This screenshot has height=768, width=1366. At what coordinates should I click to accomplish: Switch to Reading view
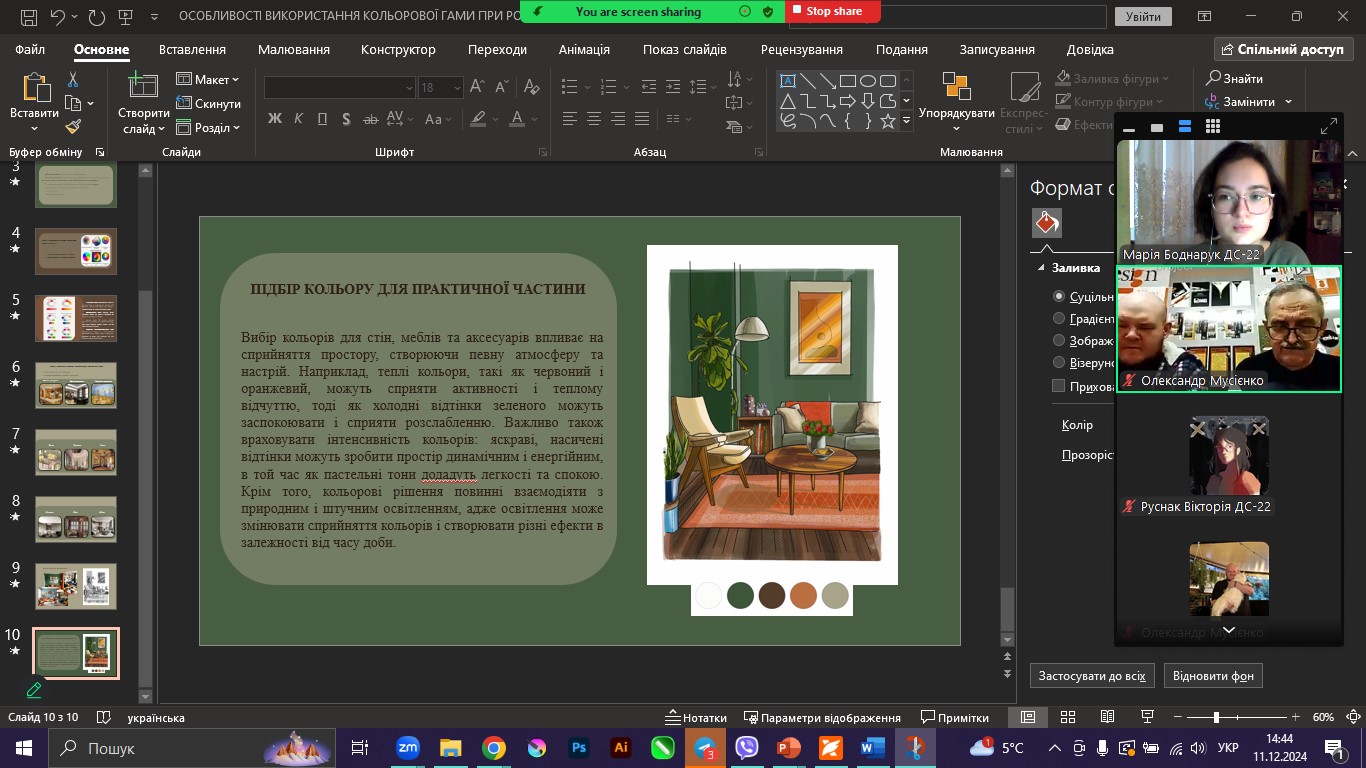(1107, 717)
